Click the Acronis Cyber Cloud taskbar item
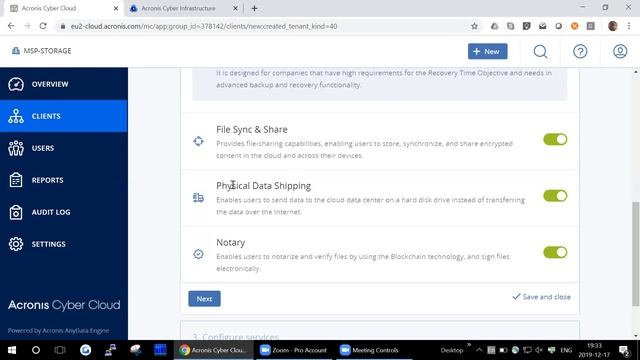 (x=213, y=350)
